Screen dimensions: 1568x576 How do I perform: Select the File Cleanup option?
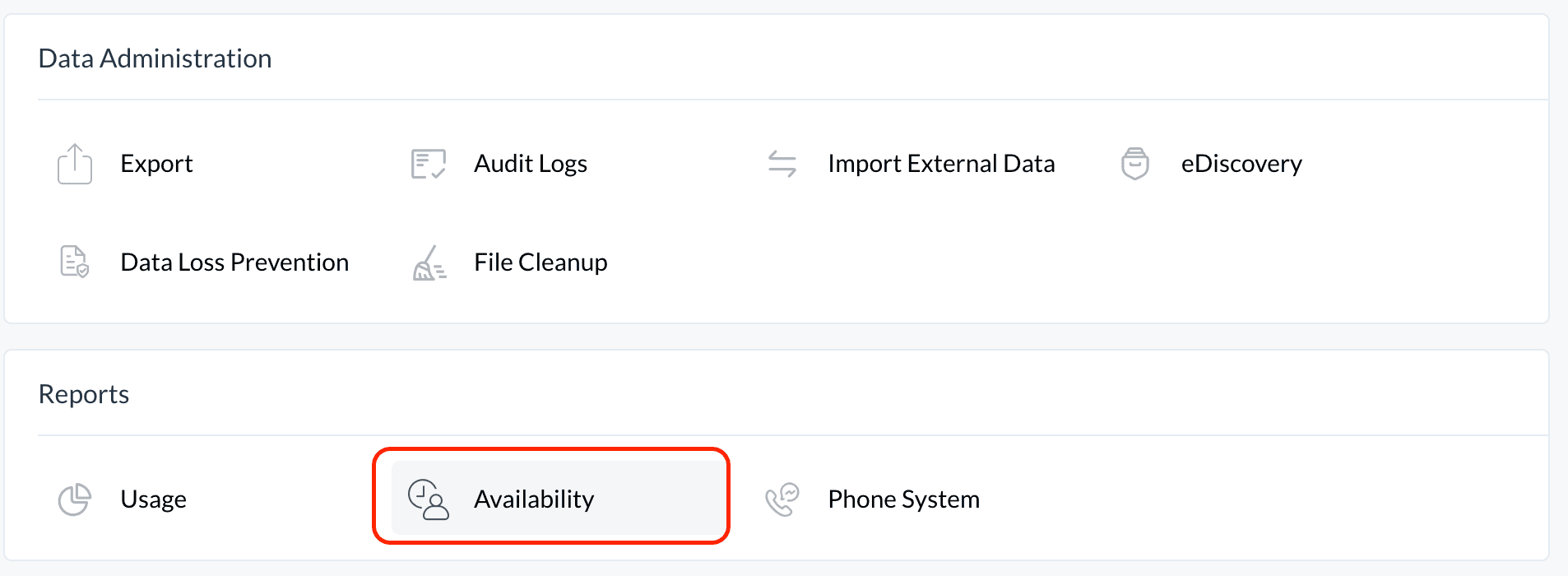[540, 262]
